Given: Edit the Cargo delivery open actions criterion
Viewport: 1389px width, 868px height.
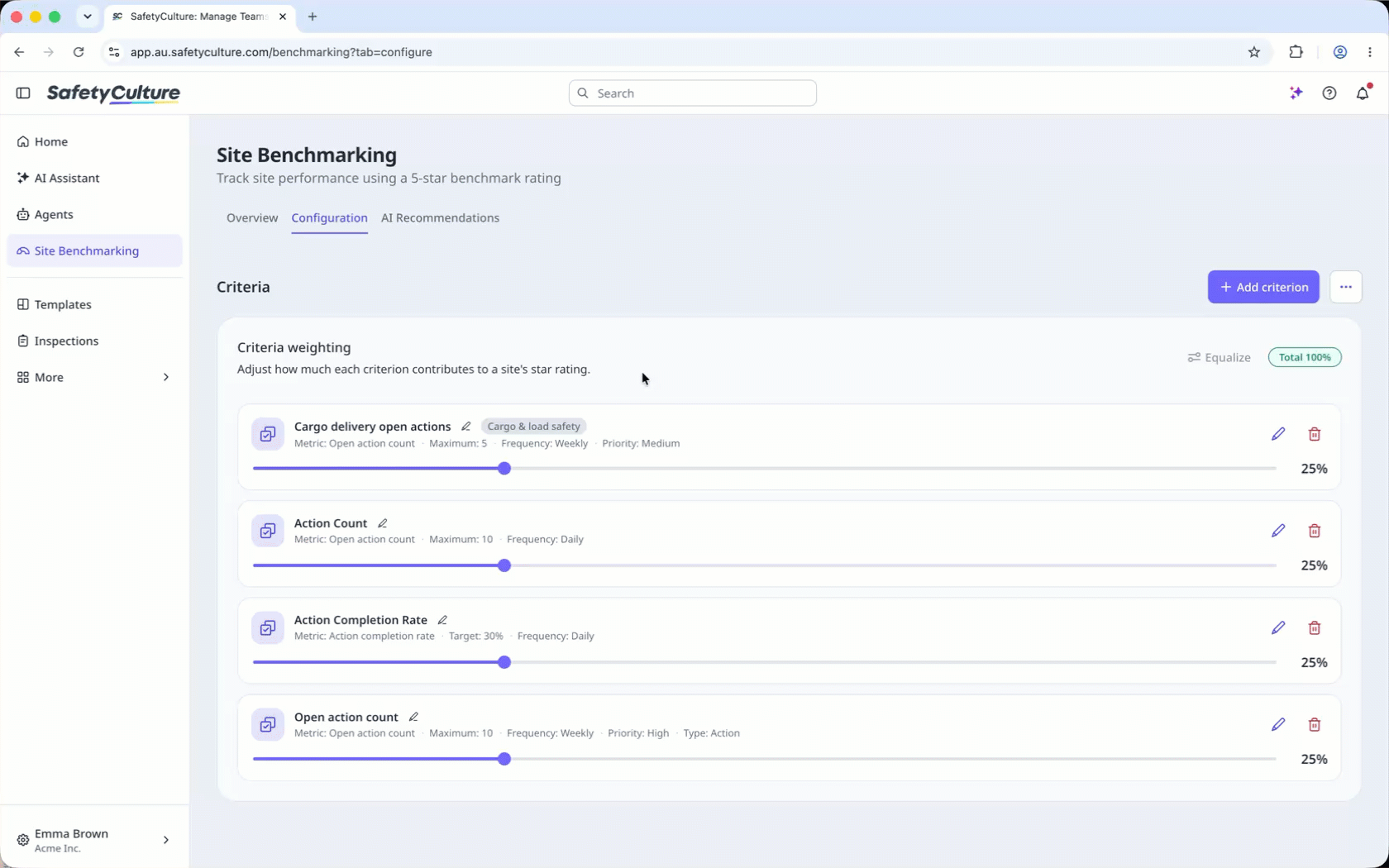Looking at the screenshot, I should pos(1278,434).
